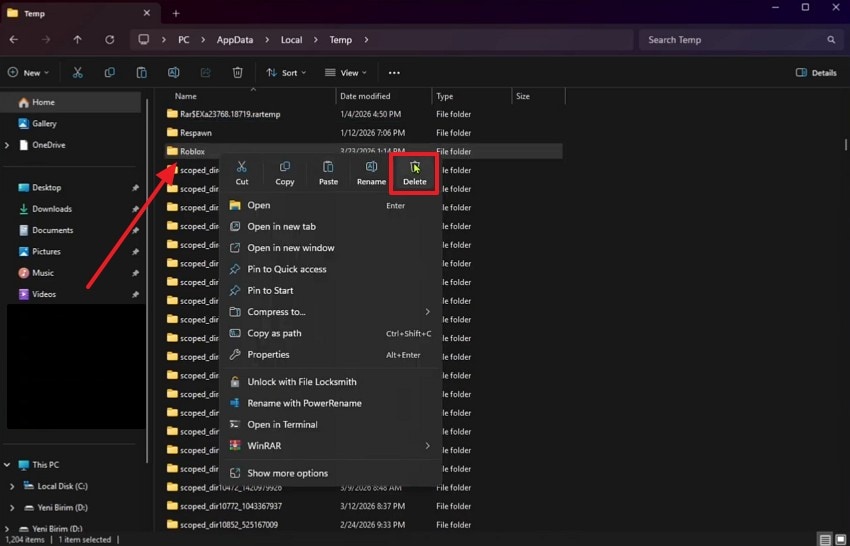Viewport: 850px width, 546px height.
Task: Close the Temp tab
Action: coord(146,13)
